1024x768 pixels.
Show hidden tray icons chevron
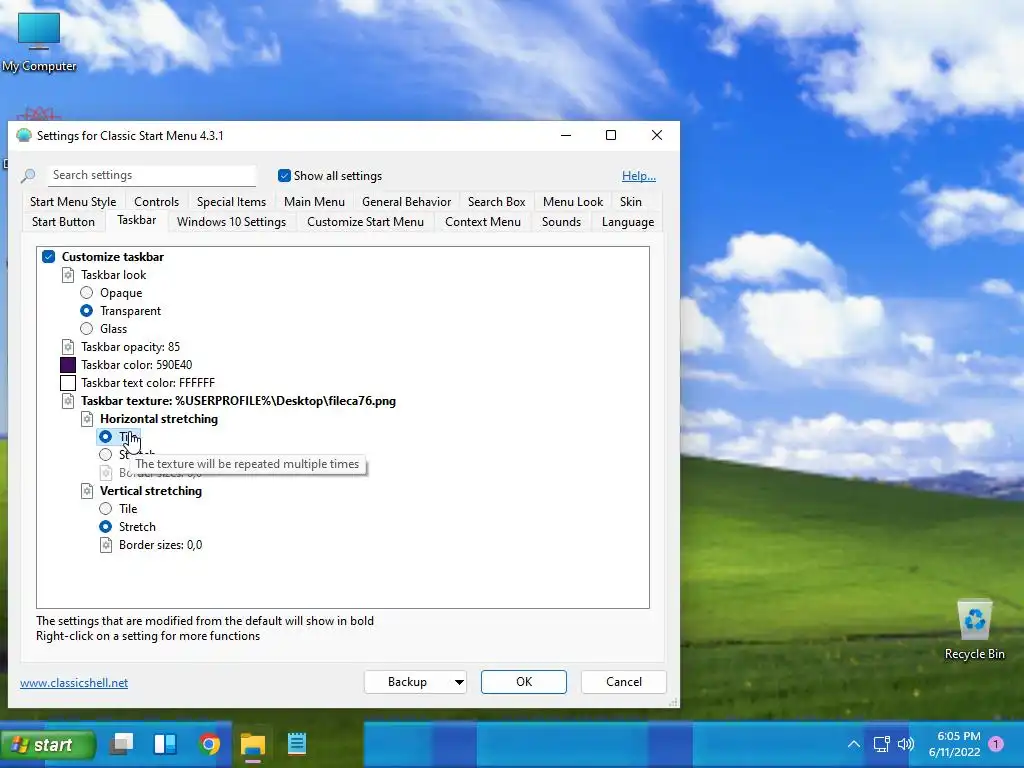click(x=854, y=744)
